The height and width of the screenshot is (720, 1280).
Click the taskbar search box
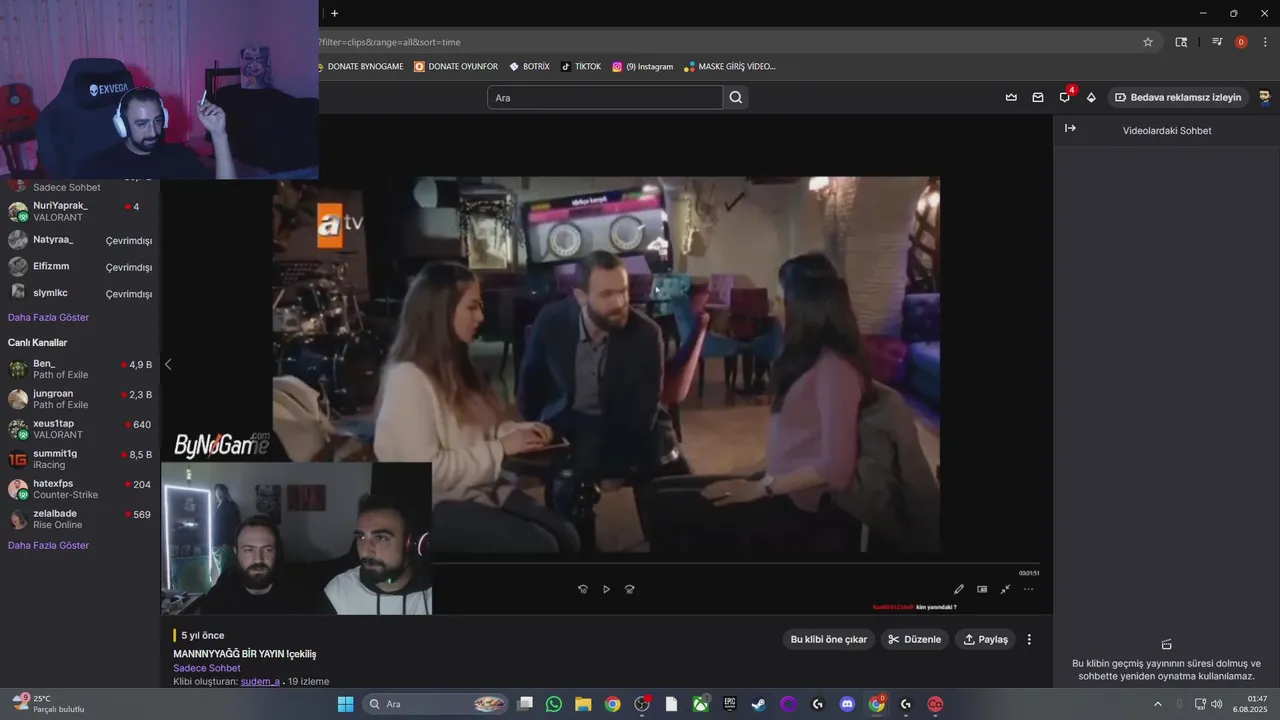(436, 704)
